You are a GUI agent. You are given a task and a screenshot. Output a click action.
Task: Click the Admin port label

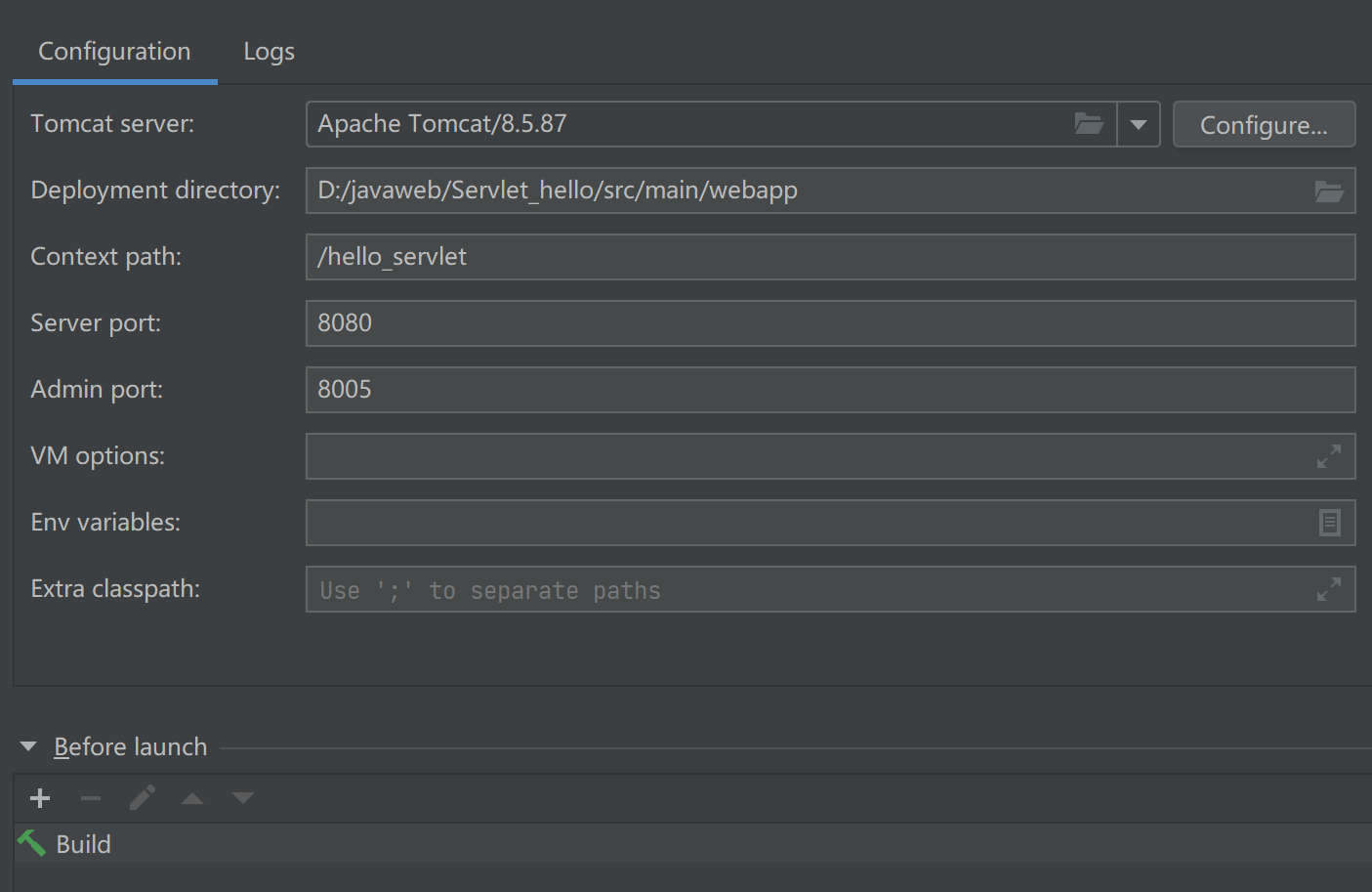[97, 390]
